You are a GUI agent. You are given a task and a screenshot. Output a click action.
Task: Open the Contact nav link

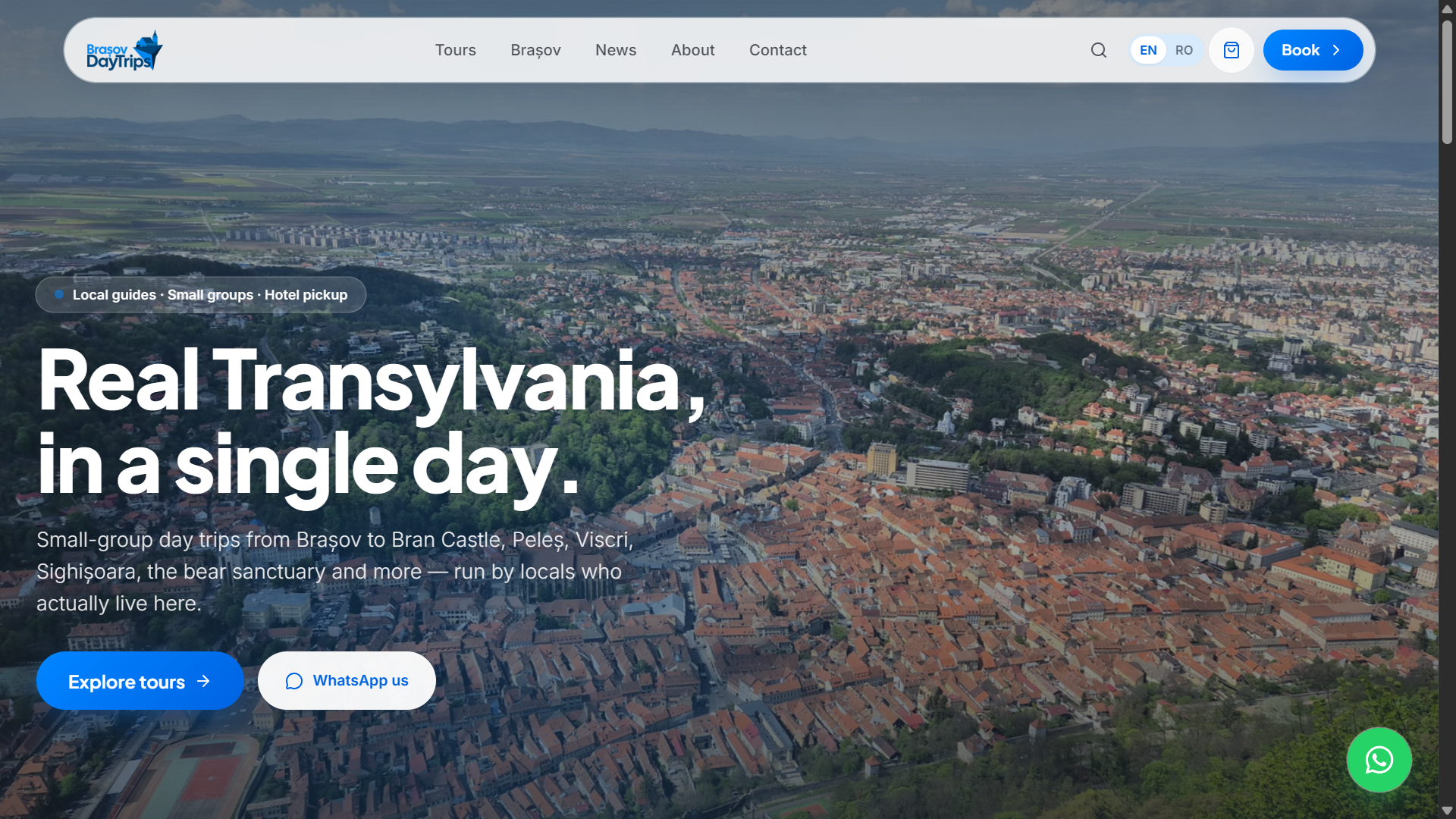[778, 50]
